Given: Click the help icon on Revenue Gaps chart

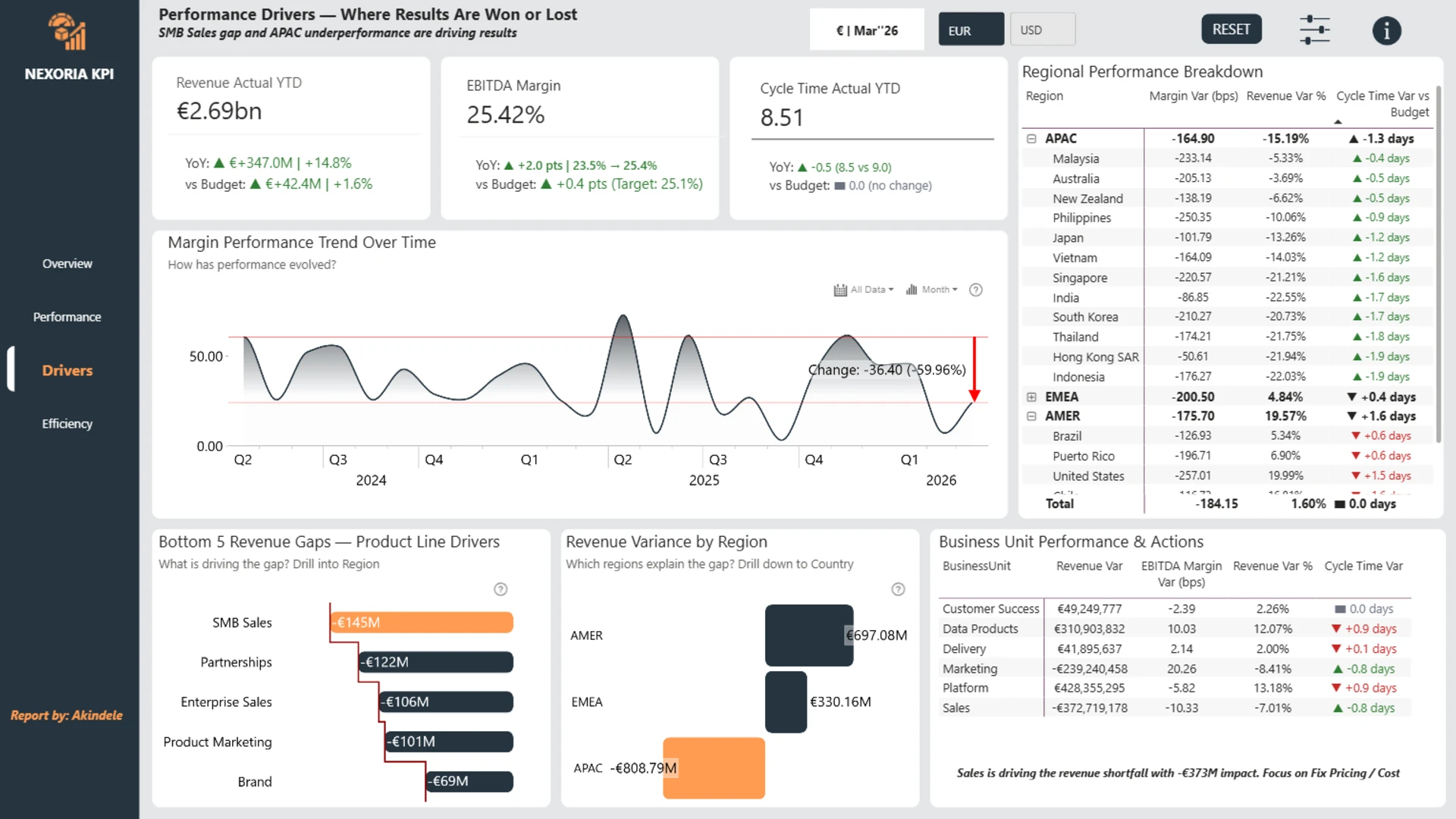Looking at the screenshot, I should tap(500, 589).
